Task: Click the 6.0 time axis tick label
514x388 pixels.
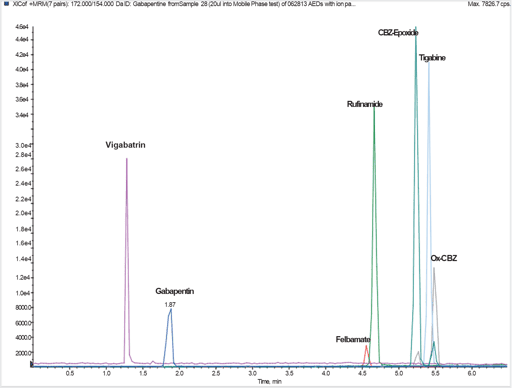Action: (472, 373)
